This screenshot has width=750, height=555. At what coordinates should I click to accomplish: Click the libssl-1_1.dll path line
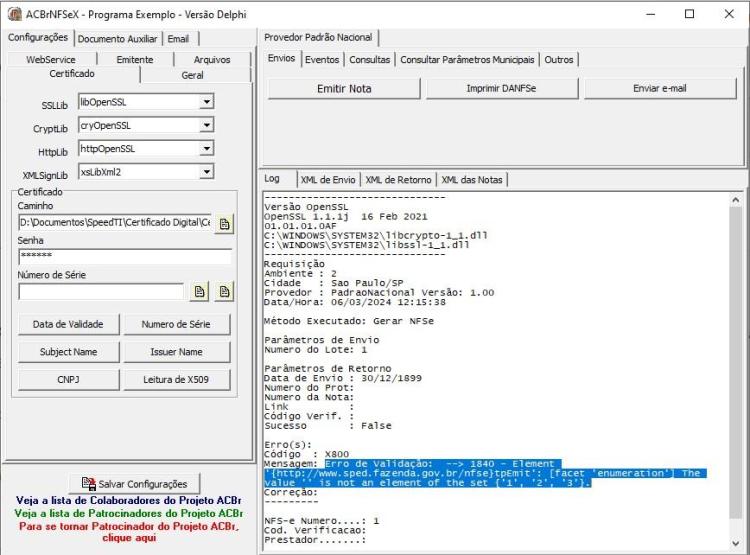tap(367, 245)
